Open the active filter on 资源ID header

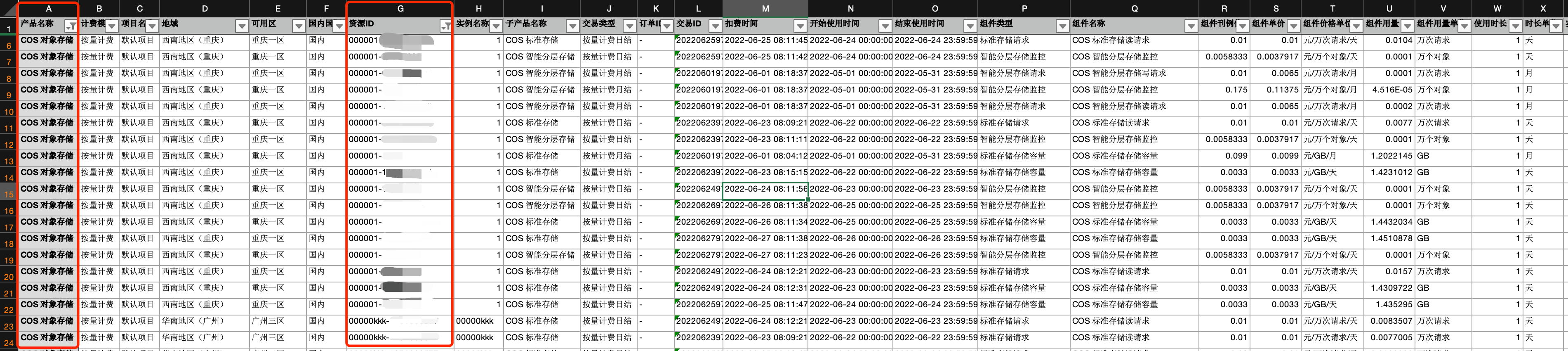(x=445, y=26)
